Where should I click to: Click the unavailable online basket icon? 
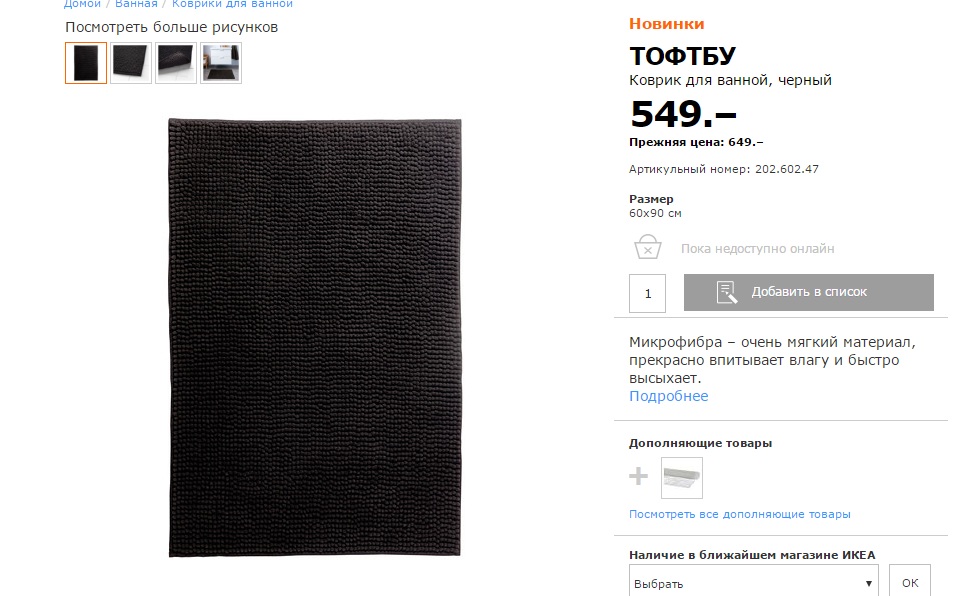[647, 247]
